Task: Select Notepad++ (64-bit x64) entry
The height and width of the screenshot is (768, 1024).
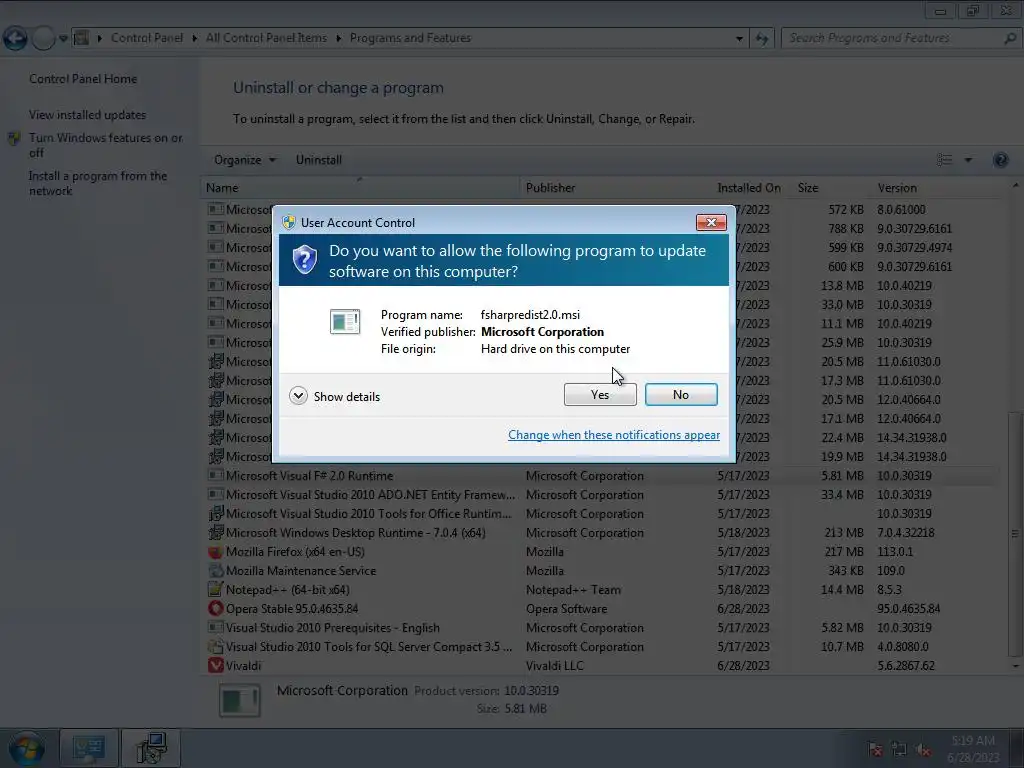Action: (x=287, y=589)
